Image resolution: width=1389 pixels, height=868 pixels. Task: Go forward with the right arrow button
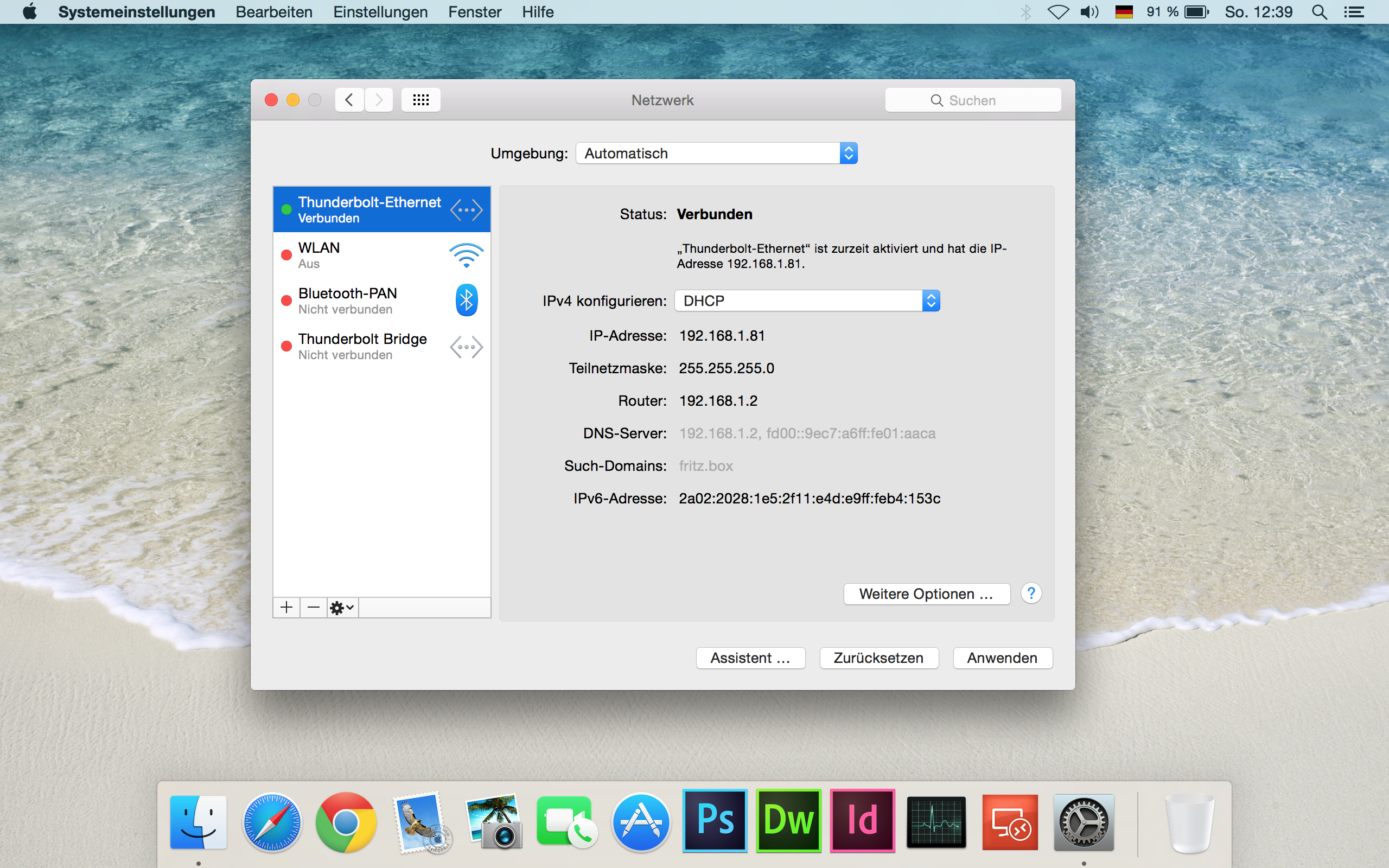coord(379,100)
